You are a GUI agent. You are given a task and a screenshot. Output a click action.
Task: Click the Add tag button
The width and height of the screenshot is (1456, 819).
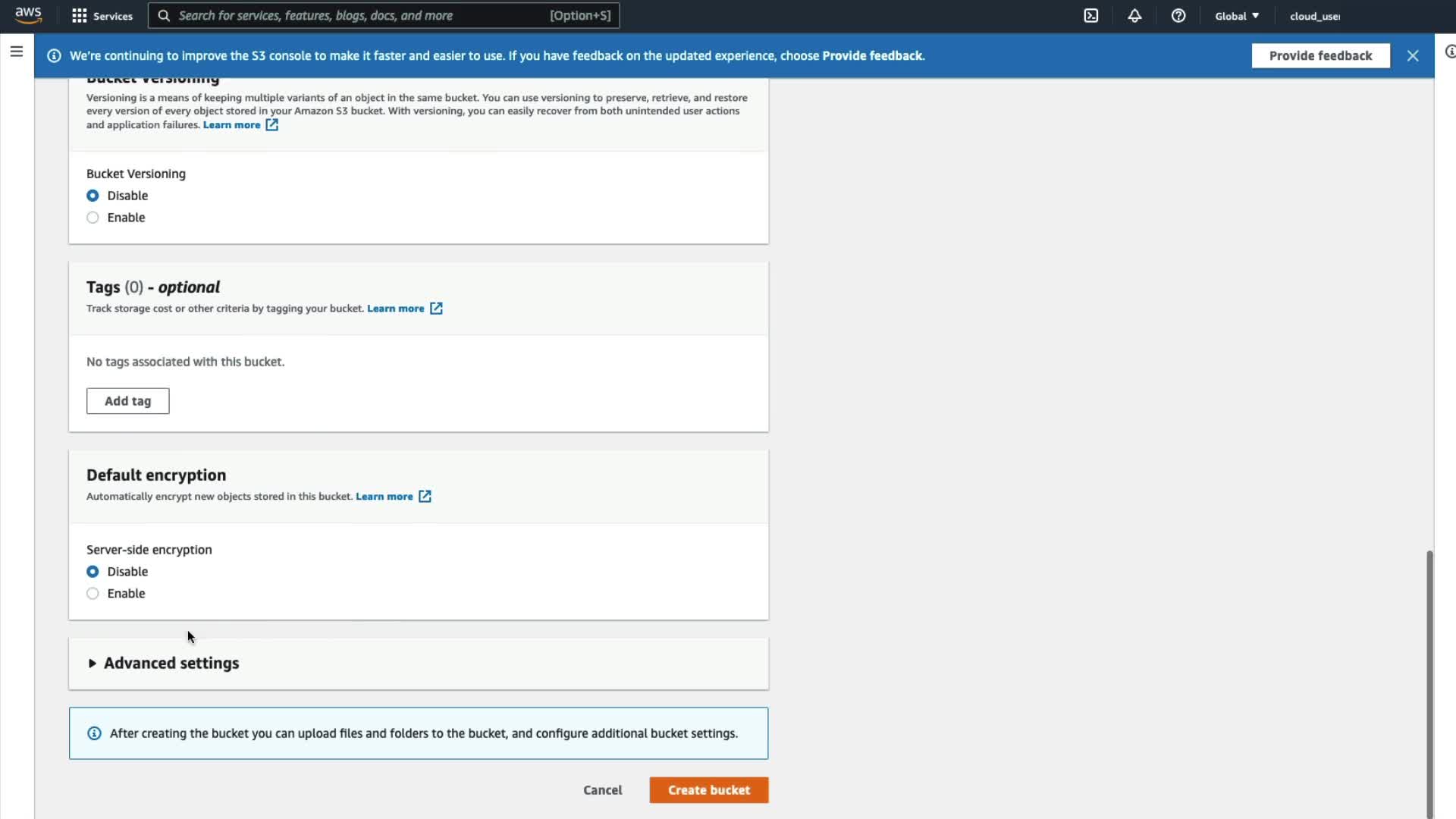click(x=127, y=401)
